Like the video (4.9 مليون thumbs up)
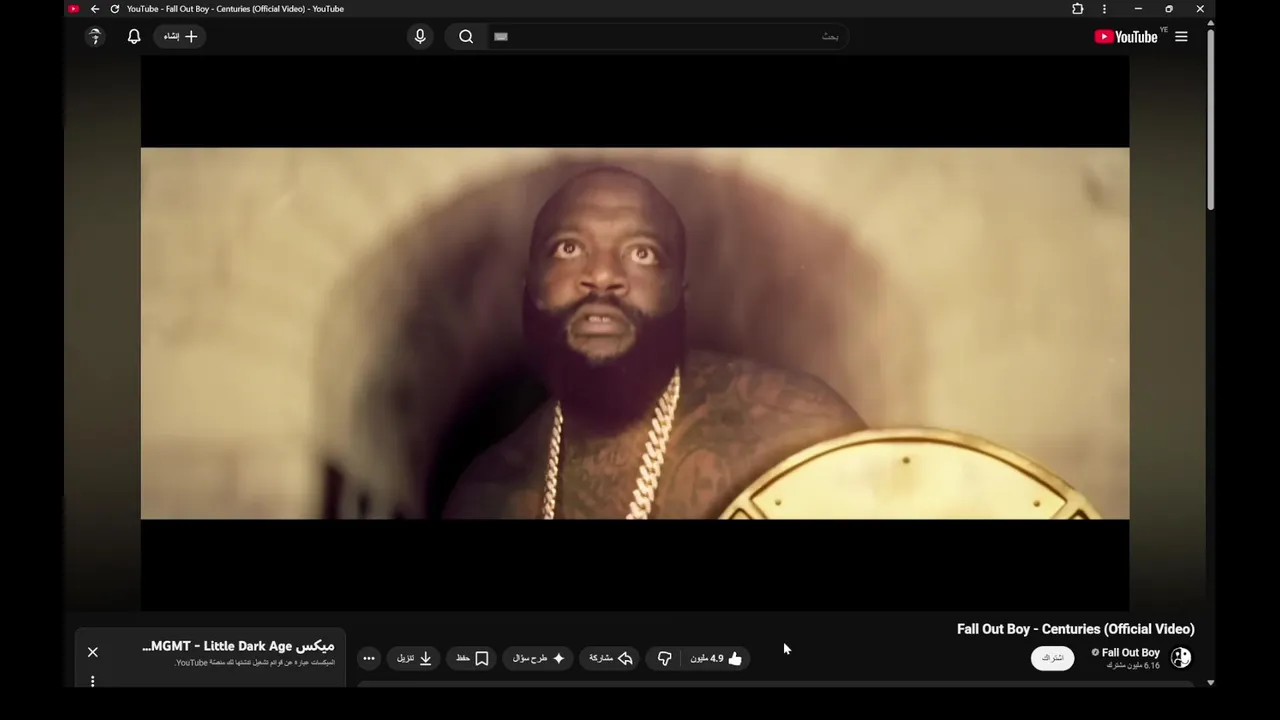The width and height of the screenshot is (1280, 720). pyautogui.click(x=717, y=658)
